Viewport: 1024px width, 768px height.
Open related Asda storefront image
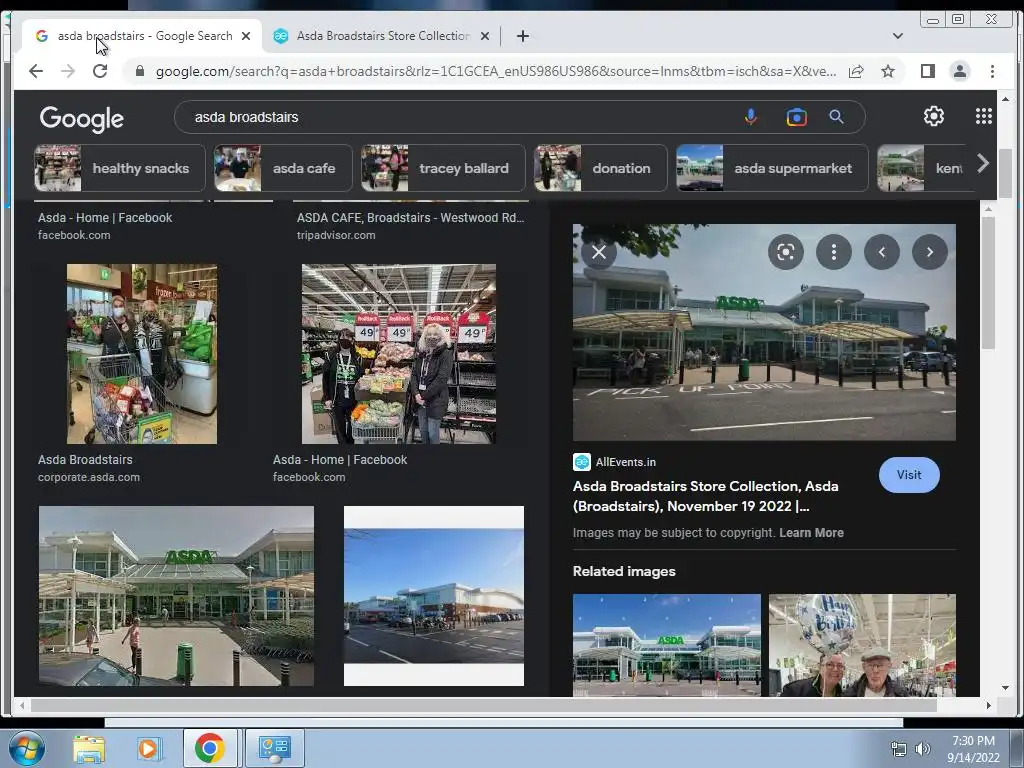click(667, 645)
